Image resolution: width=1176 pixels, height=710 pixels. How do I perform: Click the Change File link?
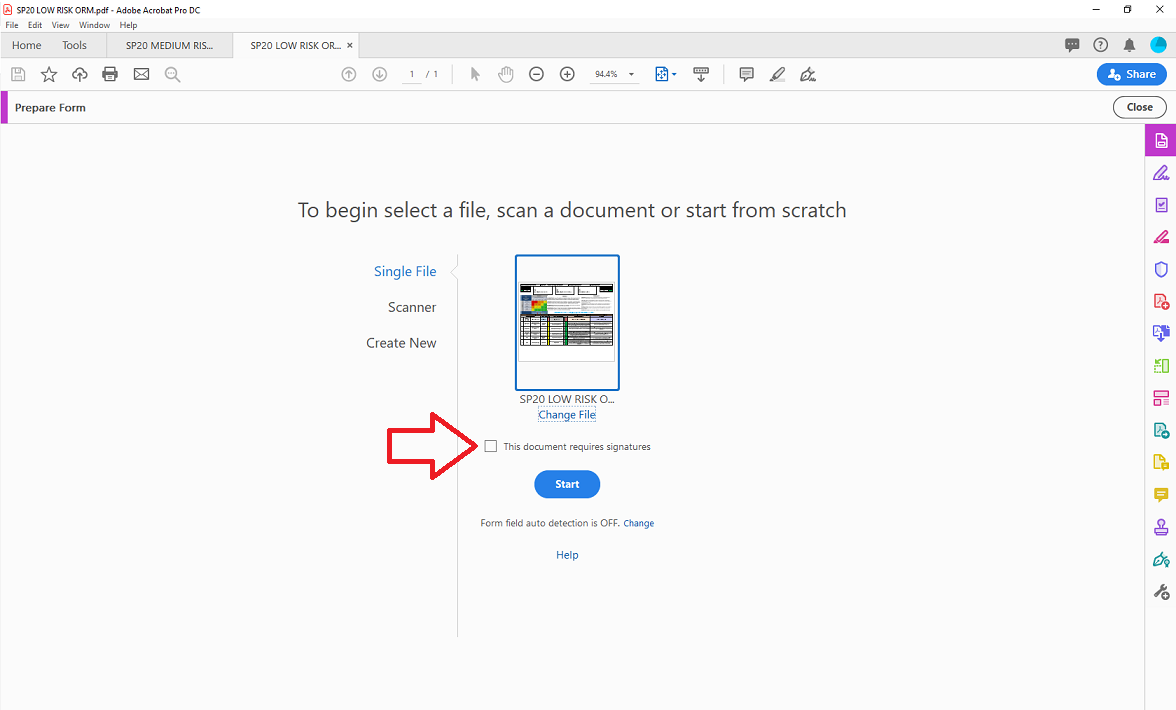coord(567,415)
